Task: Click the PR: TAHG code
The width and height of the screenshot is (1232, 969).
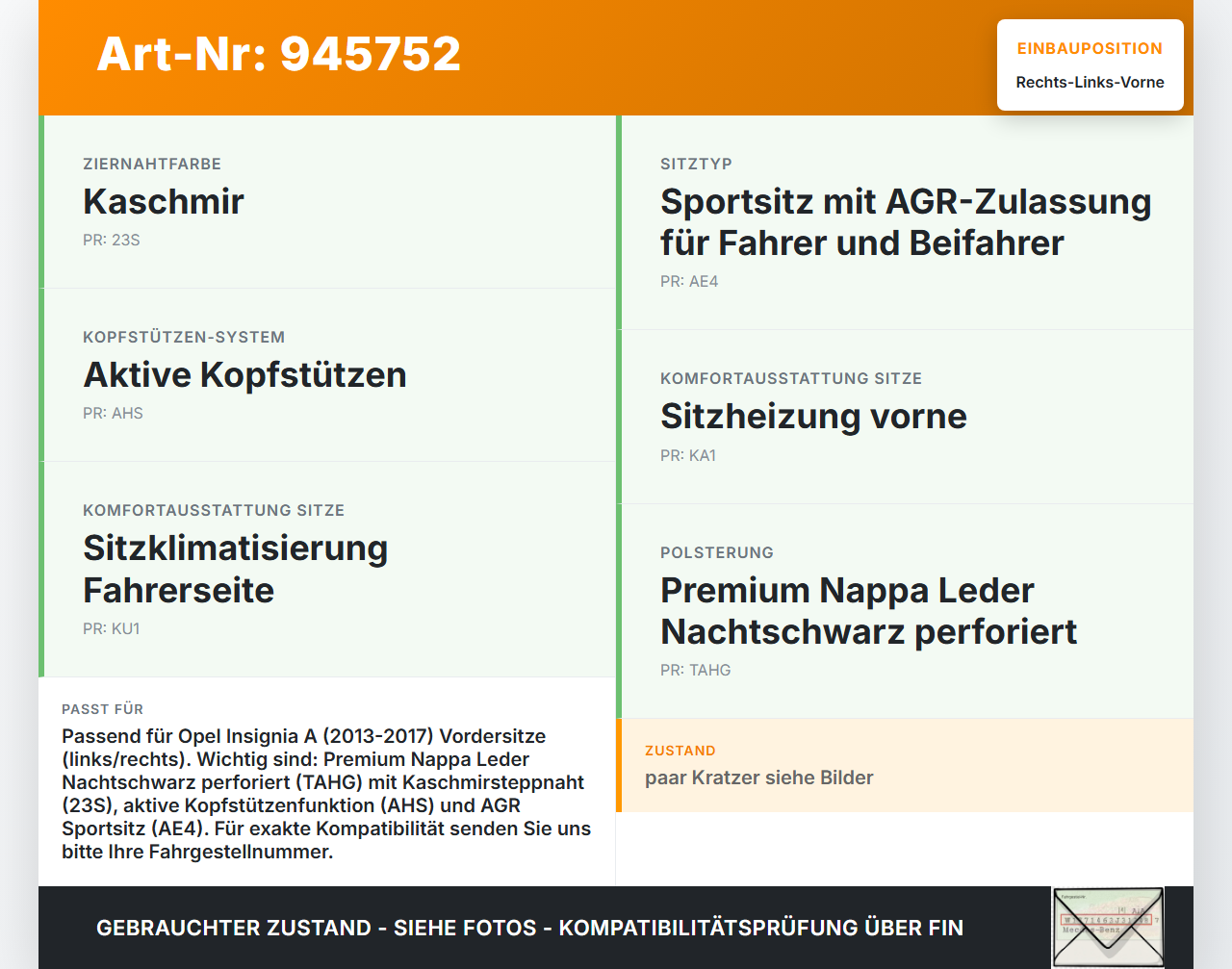Action: (x=696, y=670)
